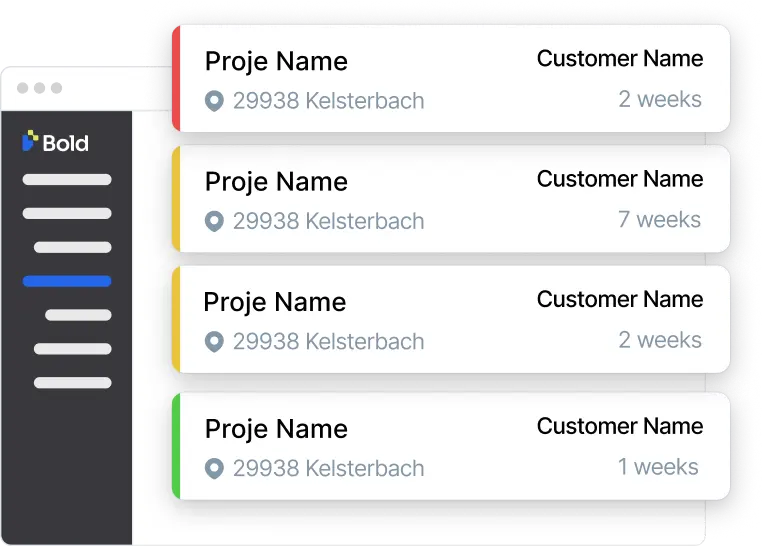762x546 pixels.
Task: Click the "7 weeks" duration label
Action: [659, 219]
